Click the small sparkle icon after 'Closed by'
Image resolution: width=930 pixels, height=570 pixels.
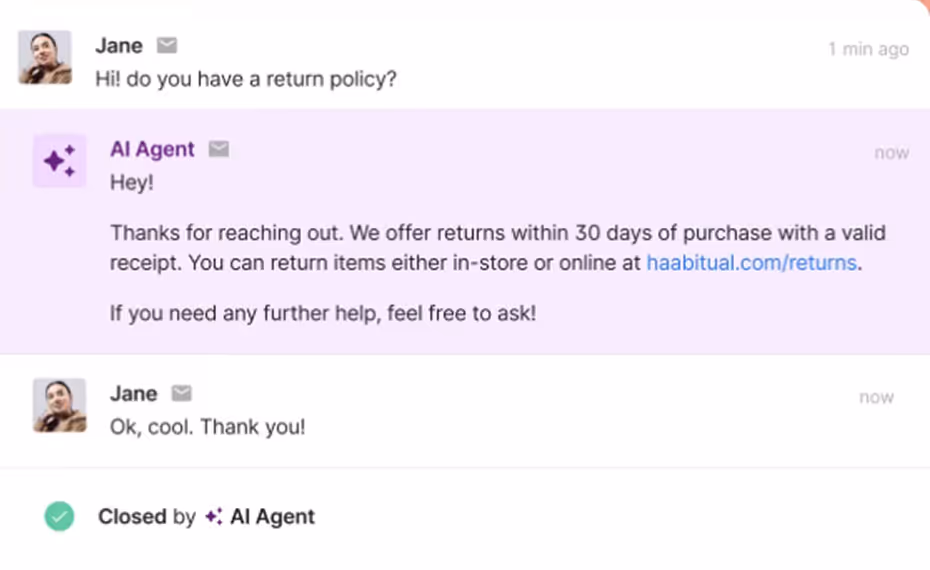(x=213, y=517)
